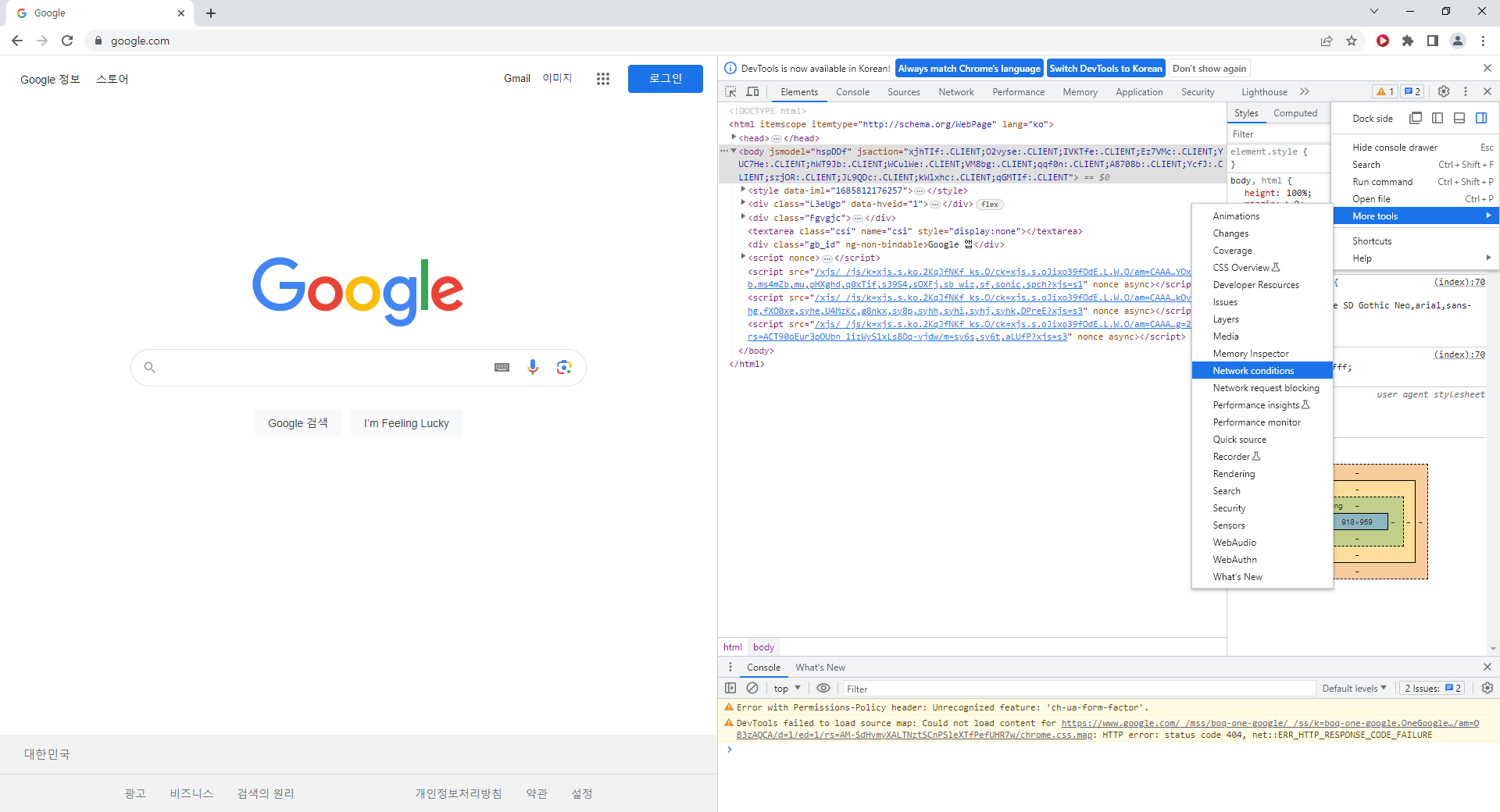Click the Google Lens image search icon
The width and height of the screenshot is (1500, 812).
click(564, 367)
